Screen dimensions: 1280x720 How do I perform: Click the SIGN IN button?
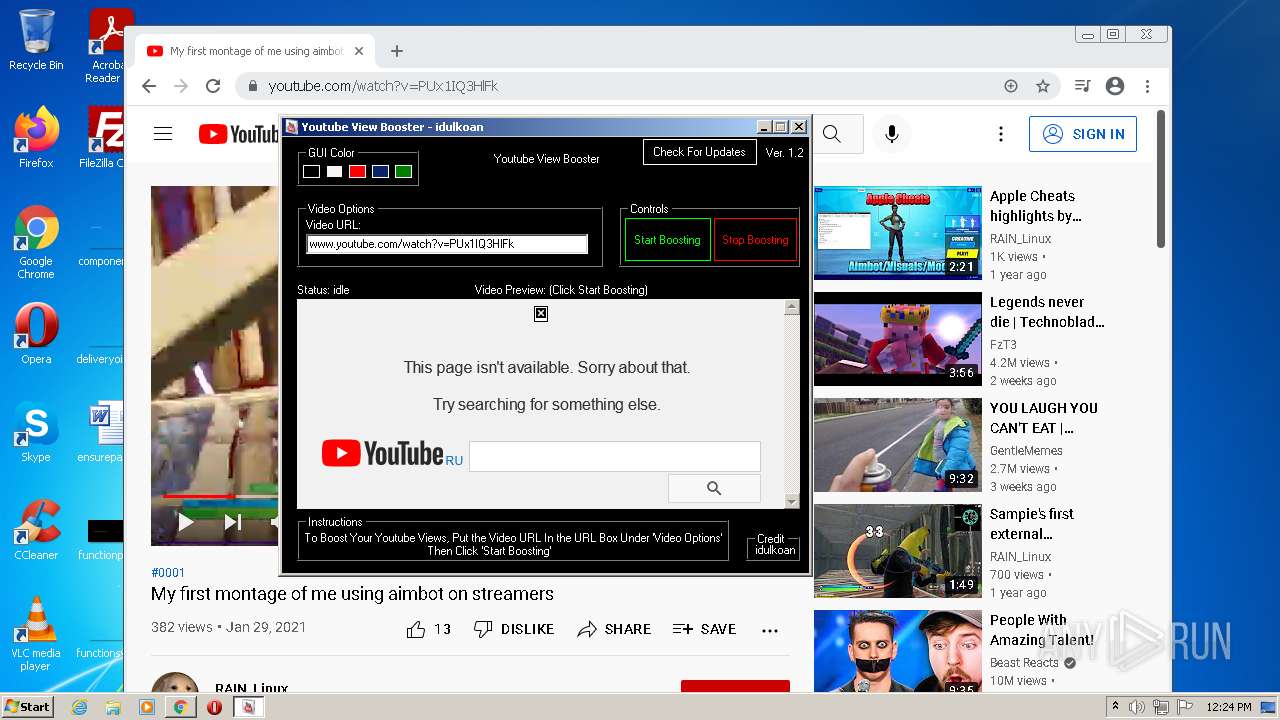(x=1083, y=134)
